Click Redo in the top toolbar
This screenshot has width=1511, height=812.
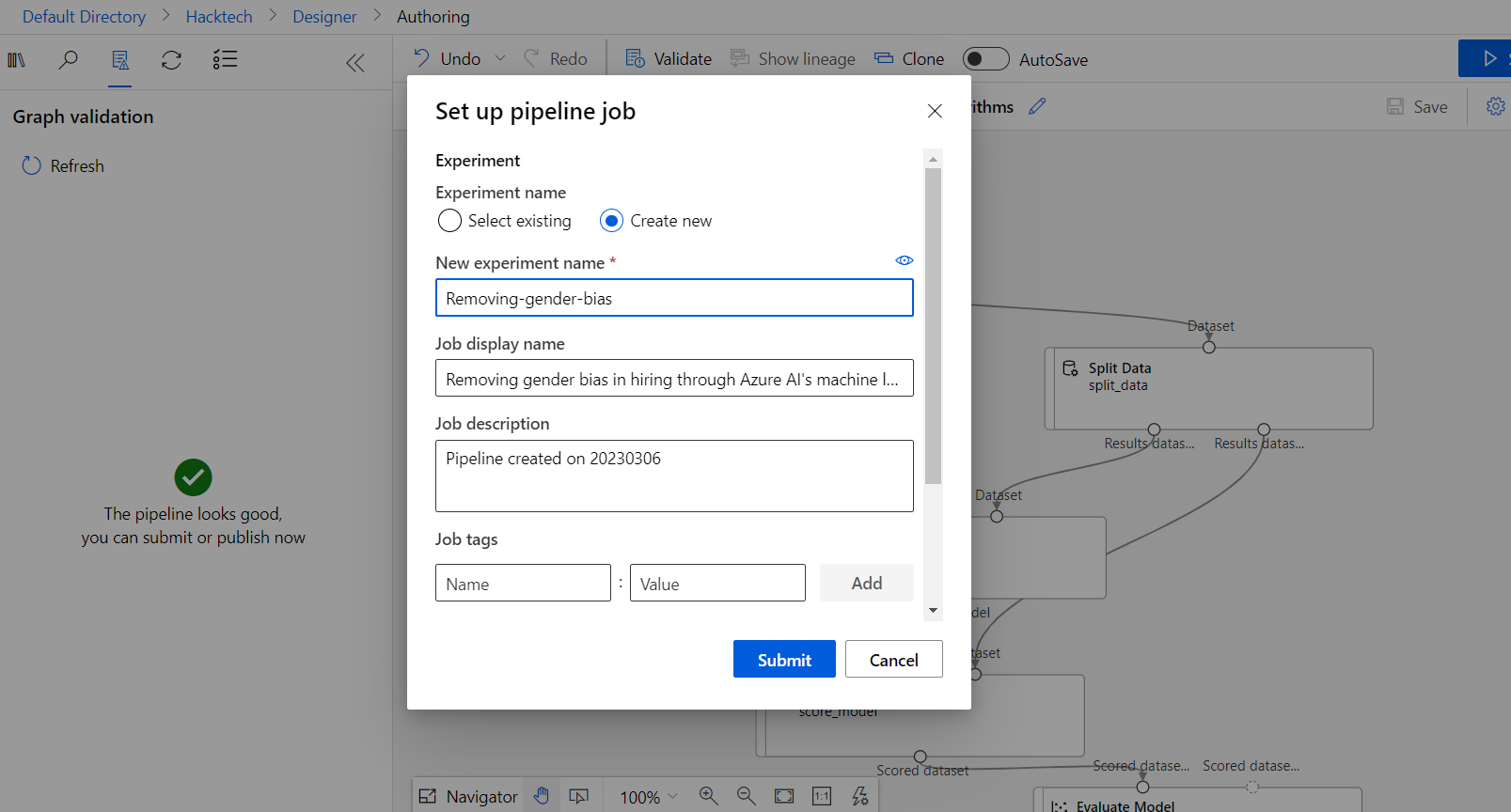point(556,59)
